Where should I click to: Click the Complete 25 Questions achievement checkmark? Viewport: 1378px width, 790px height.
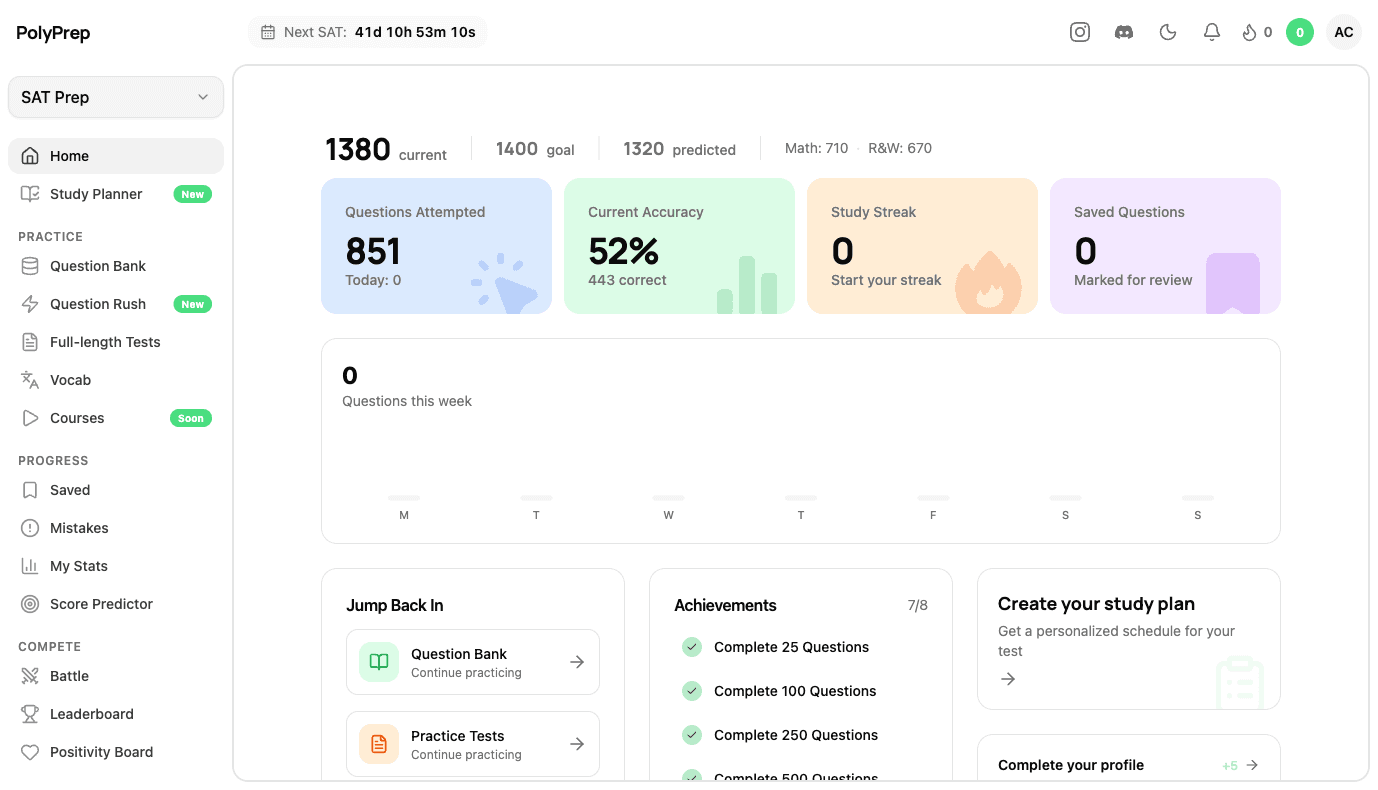pyautogui.click(x=691, y=647)
